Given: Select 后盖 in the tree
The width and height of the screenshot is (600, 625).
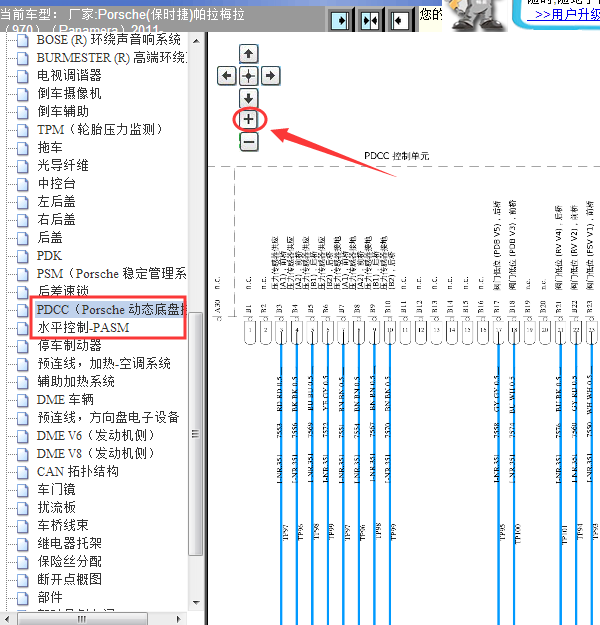Looking at the screenshot, I should point(50,238).
